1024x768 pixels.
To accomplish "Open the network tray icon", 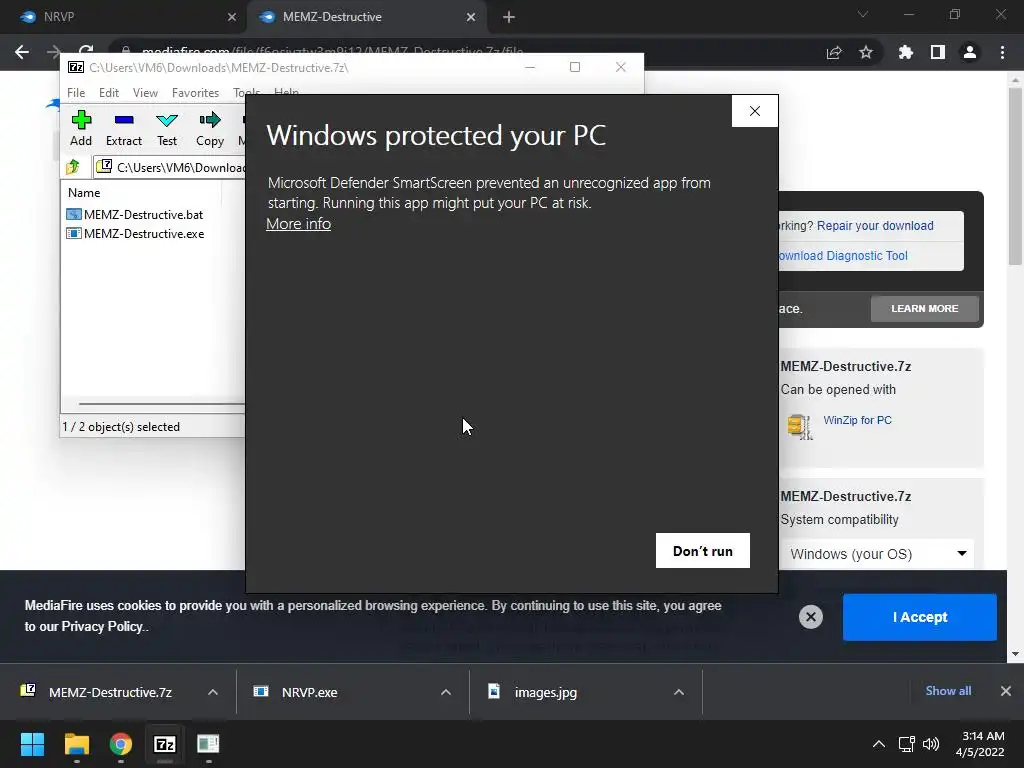I will [906, 744].
